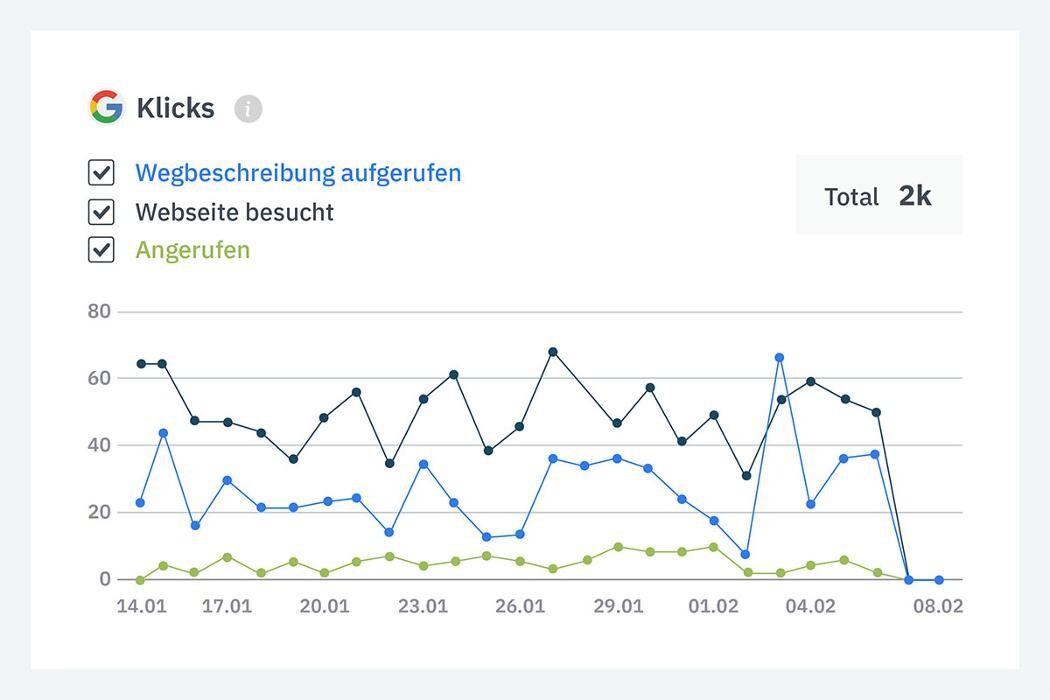Click the 08.02 x-axis date label
Image resolution: width=1050 pixels, height=700 pixels.
coord(937,606)
